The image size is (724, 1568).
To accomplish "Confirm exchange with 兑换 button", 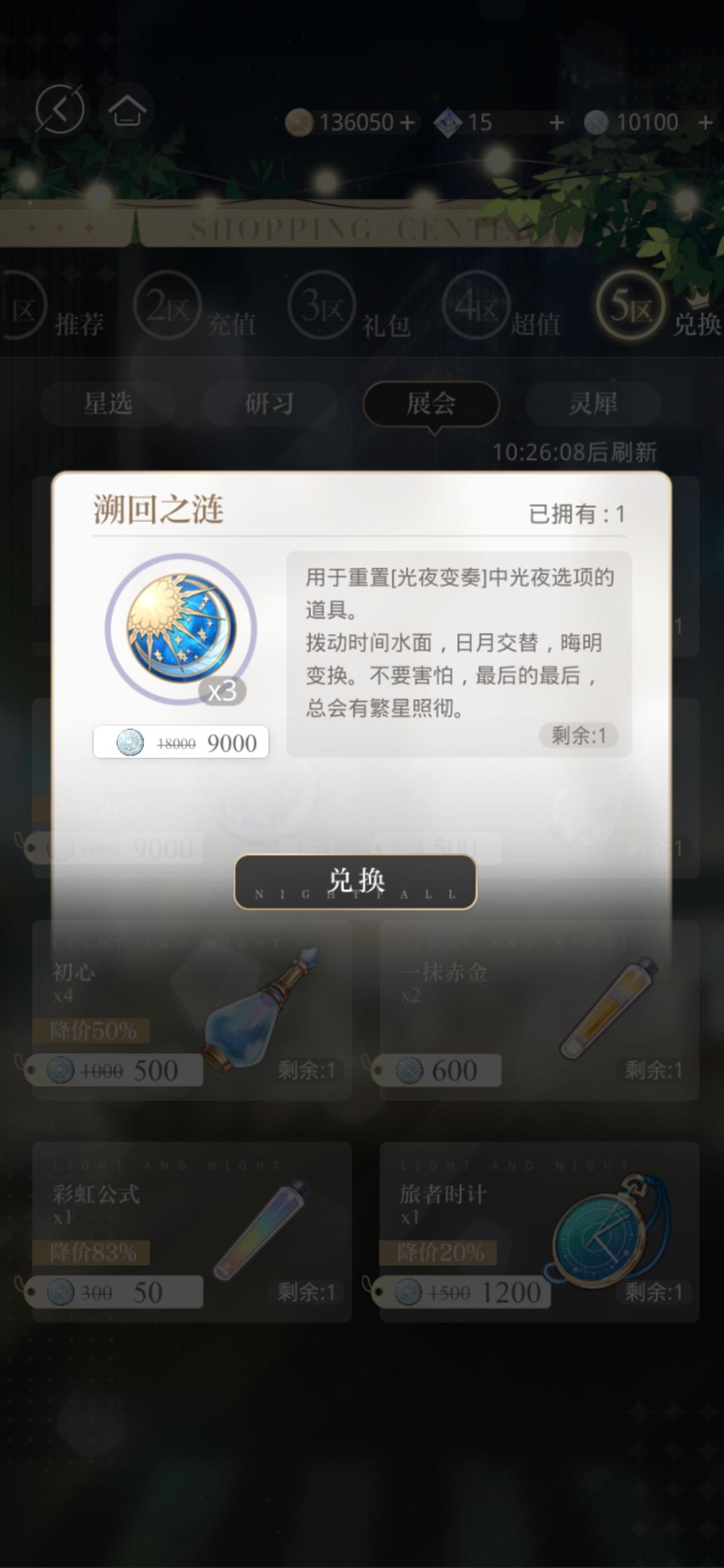I will pos(355,882).
